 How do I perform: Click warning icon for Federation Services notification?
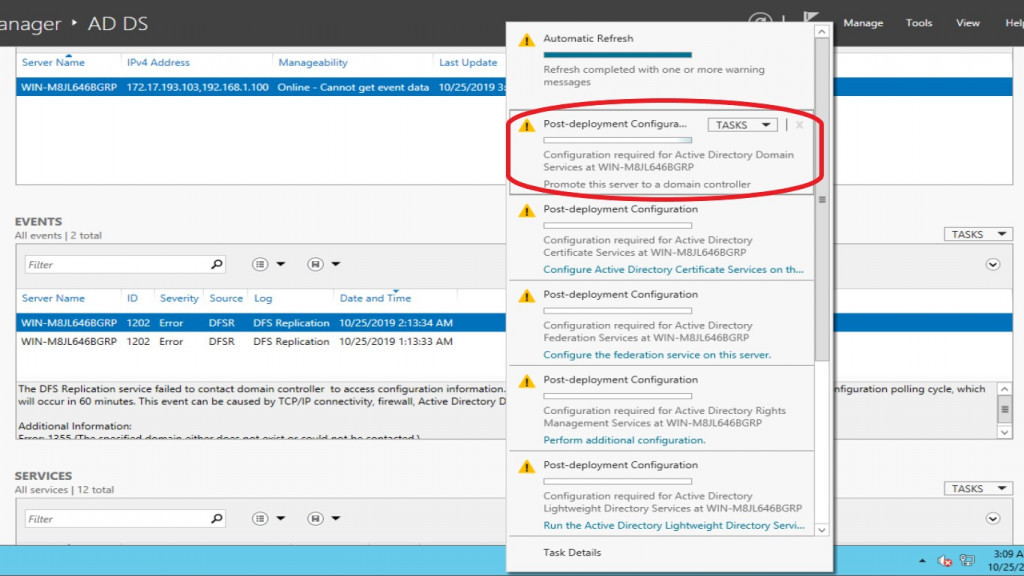(x=526, y=296)
